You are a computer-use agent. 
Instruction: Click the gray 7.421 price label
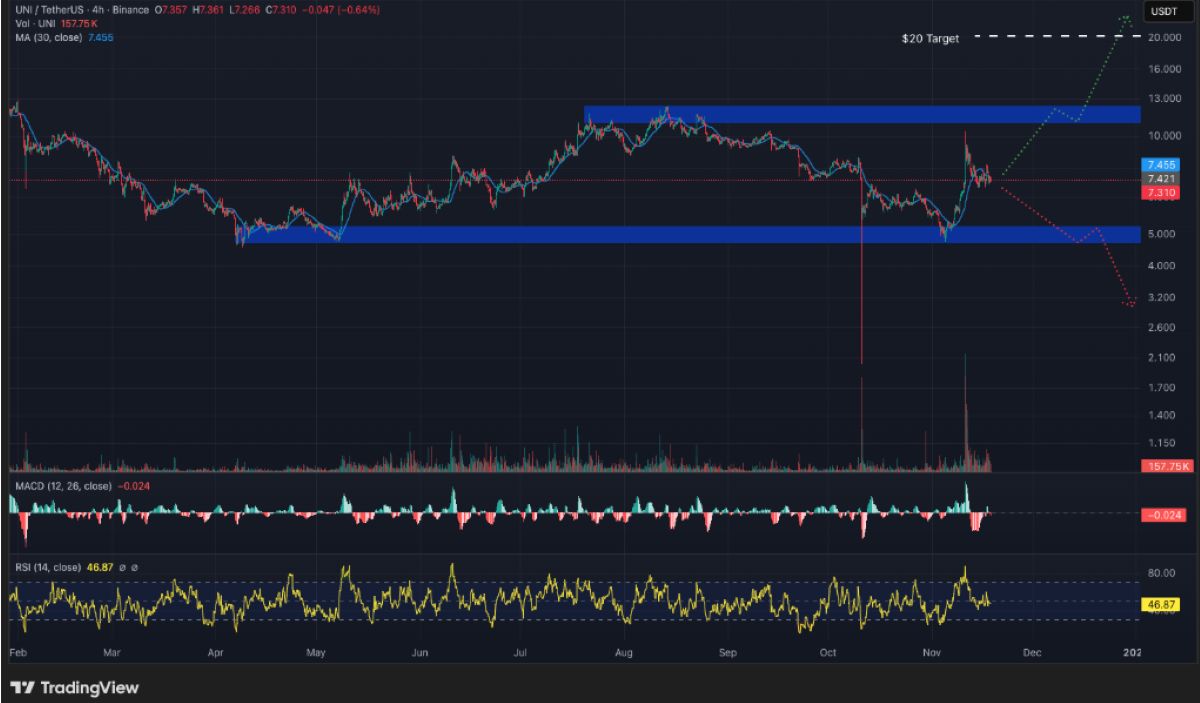click(1162, 178)
